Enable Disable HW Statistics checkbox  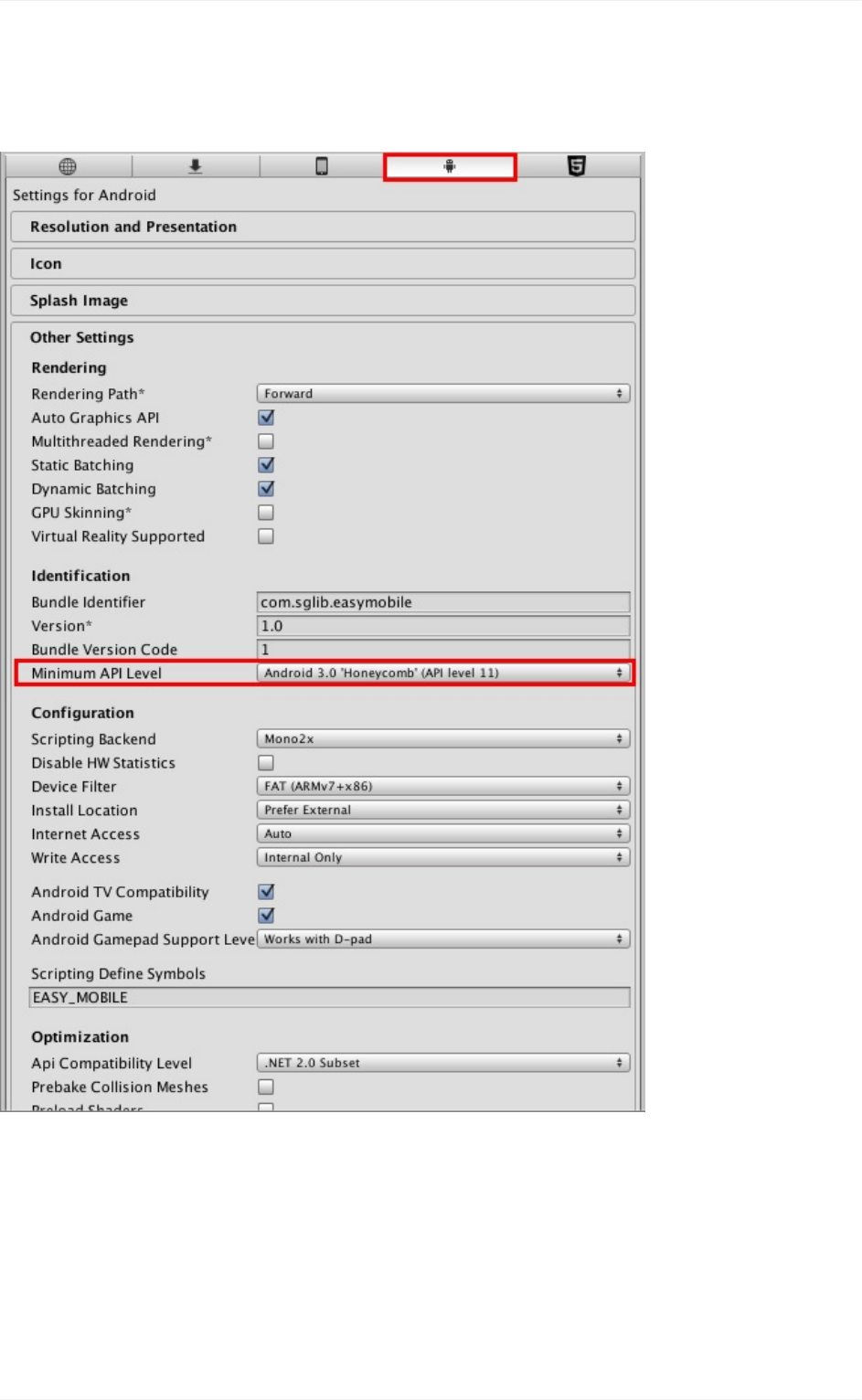[x=266, y=763]
